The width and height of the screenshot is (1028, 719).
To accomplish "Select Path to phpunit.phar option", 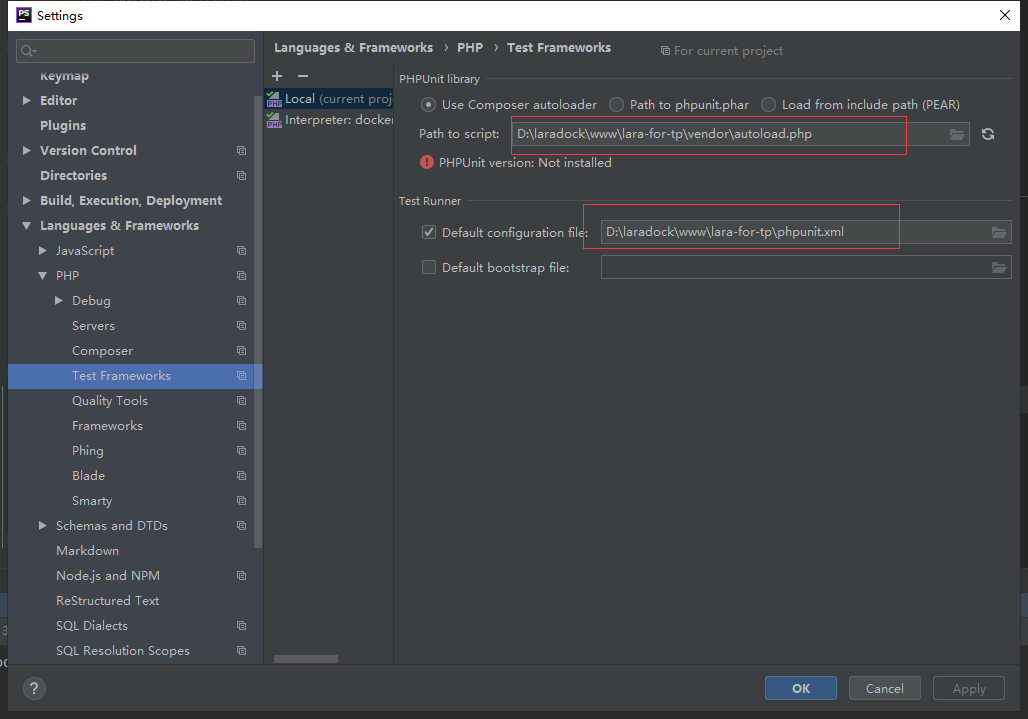I will 616,105.
